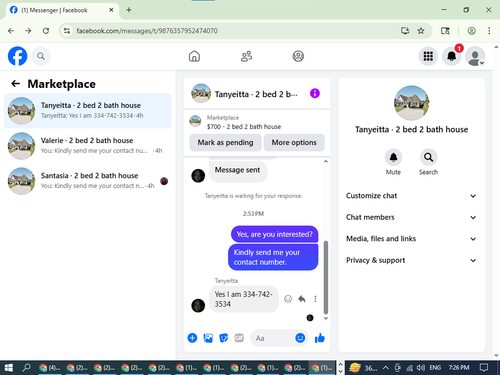500x375 pixels.
Task: Bookmark this page with the star icon
Action: click(421, 31)
